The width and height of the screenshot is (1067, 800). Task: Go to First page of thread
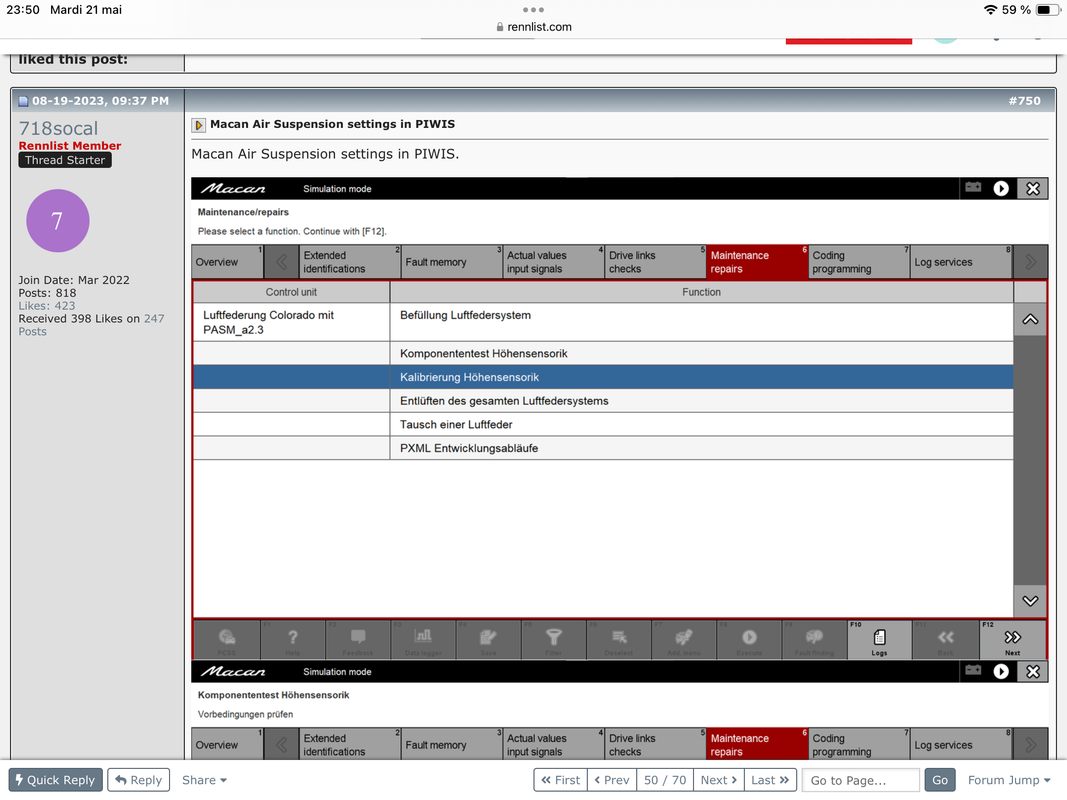(x=561, y=780)
